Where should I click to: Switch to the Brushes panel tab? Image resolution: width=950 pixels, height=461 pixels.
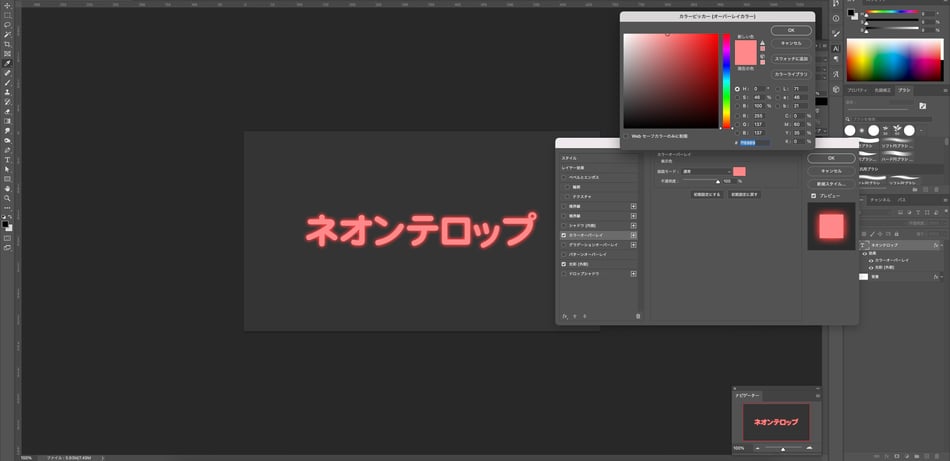[x=904, y=90]
